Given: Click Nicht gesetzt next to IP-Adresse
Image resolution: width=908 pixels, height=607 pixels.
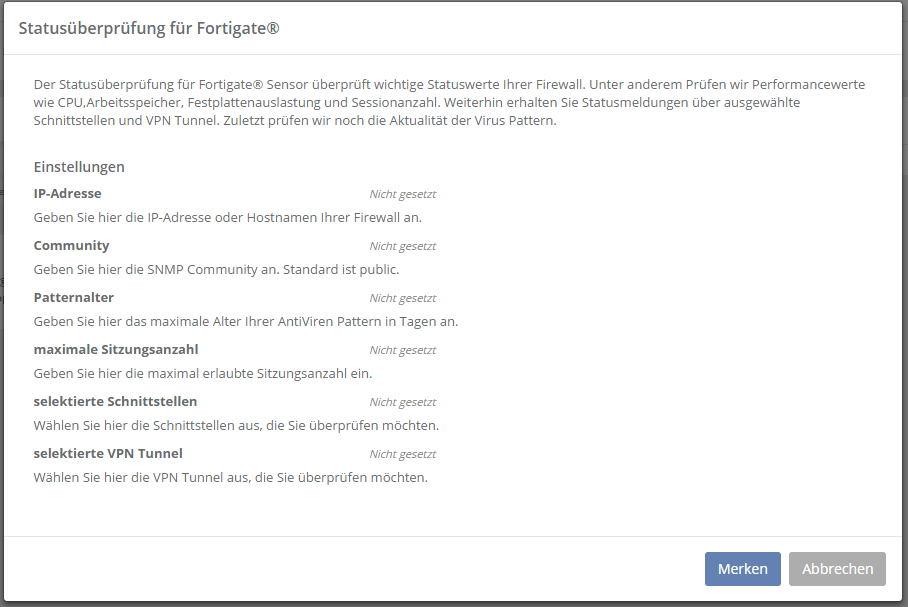Looking at the screenshot, I should (x=403, y=193).
